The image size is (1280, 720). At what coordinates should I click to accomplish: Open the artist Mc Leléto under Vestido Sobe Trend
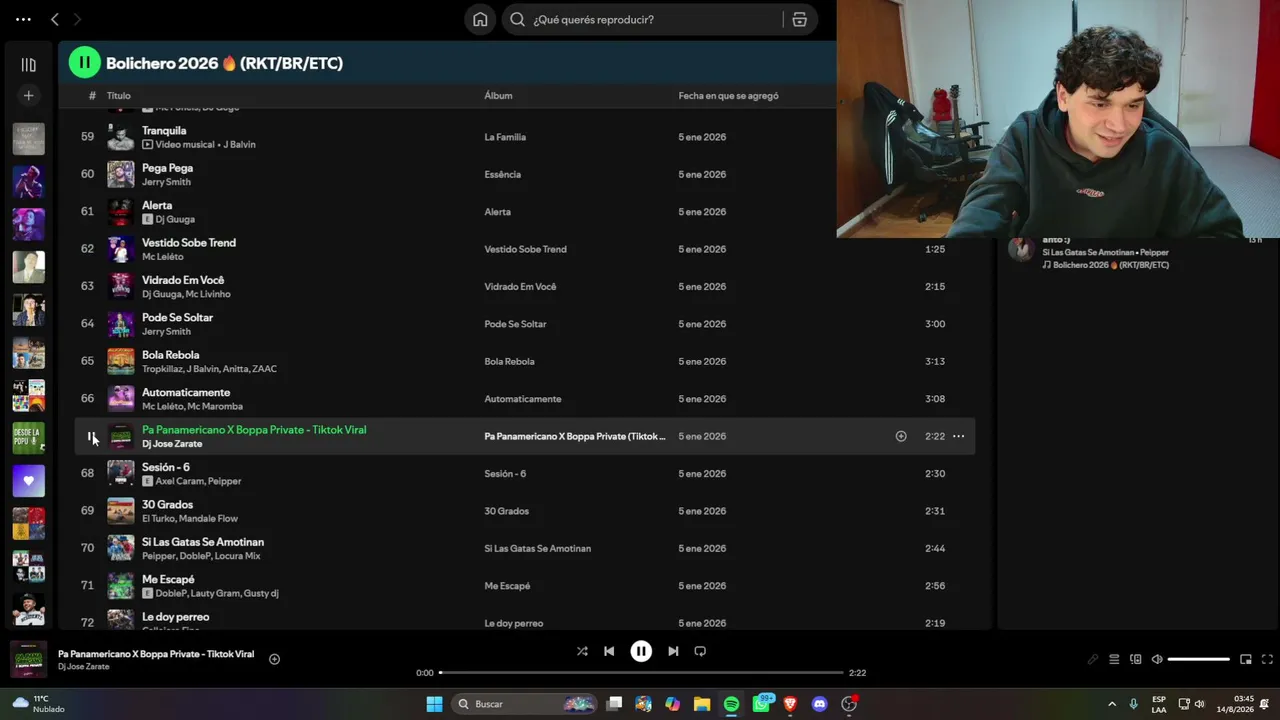(x=163, y=257)
